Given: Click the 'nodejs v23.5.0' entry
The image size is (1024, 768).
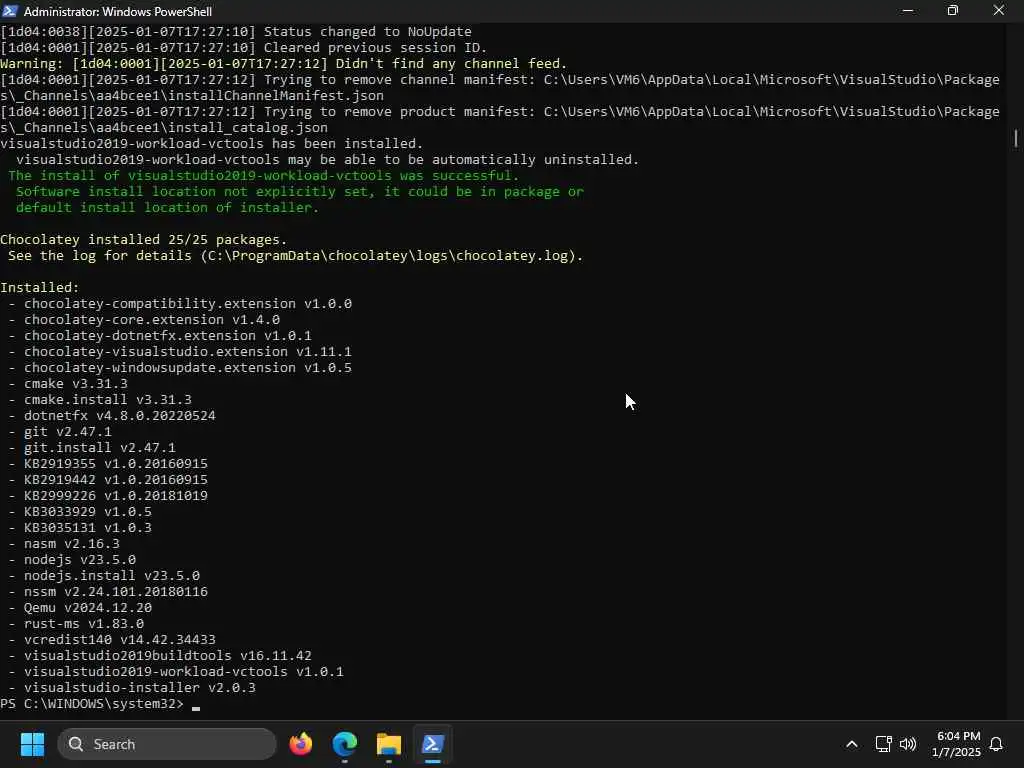Looking at the screenshot, I should tap(80, 560).
